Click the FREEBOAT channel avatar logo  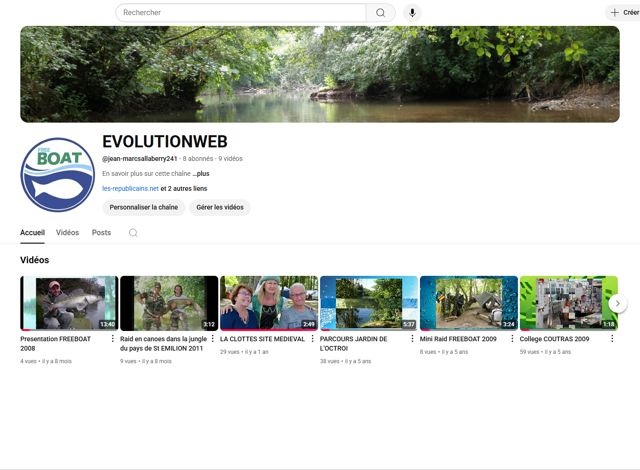(x=57, y=174)
